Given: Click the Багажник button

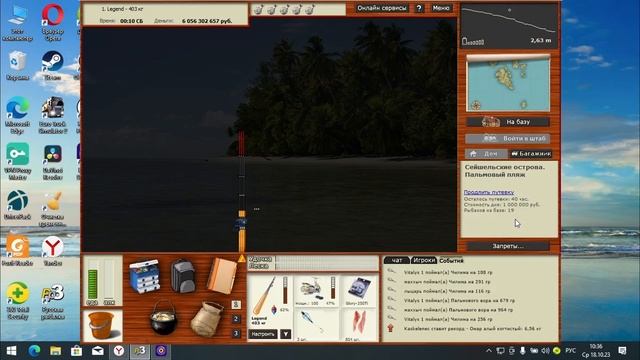Looking at the screenshot, I should 531,153.
